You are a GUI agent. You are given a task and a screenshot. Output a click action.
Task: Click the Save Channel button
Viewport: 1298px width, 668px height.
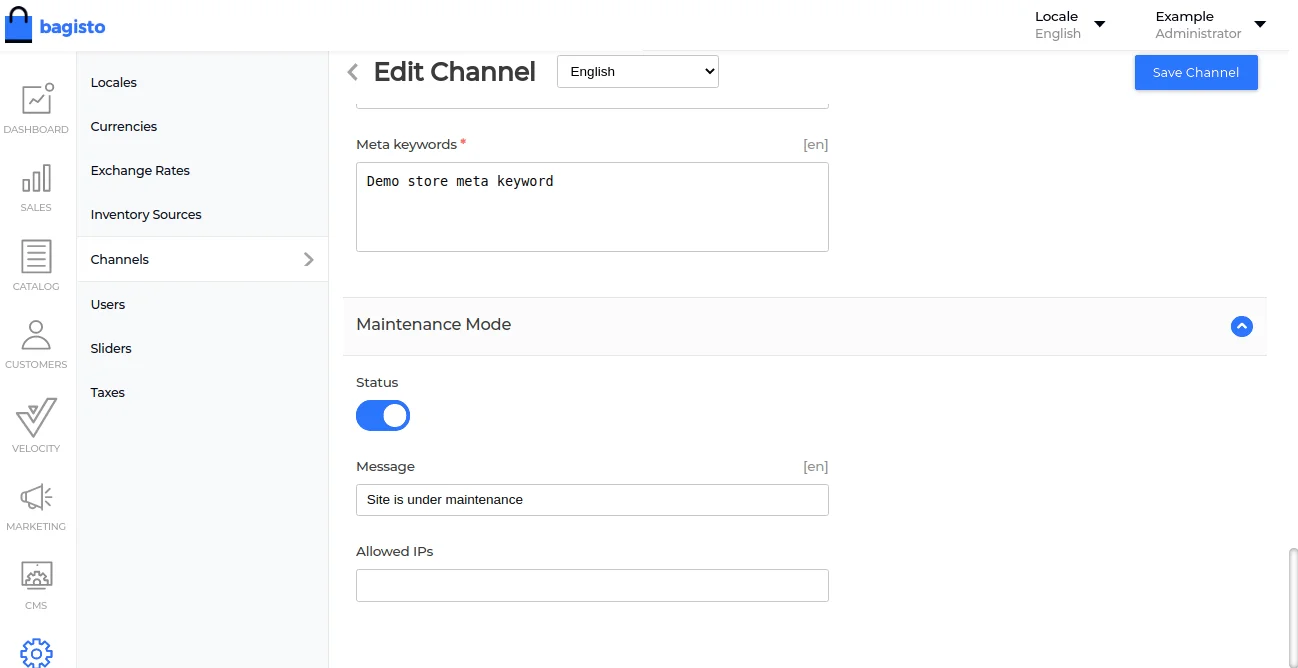[x=1195, y=72]
